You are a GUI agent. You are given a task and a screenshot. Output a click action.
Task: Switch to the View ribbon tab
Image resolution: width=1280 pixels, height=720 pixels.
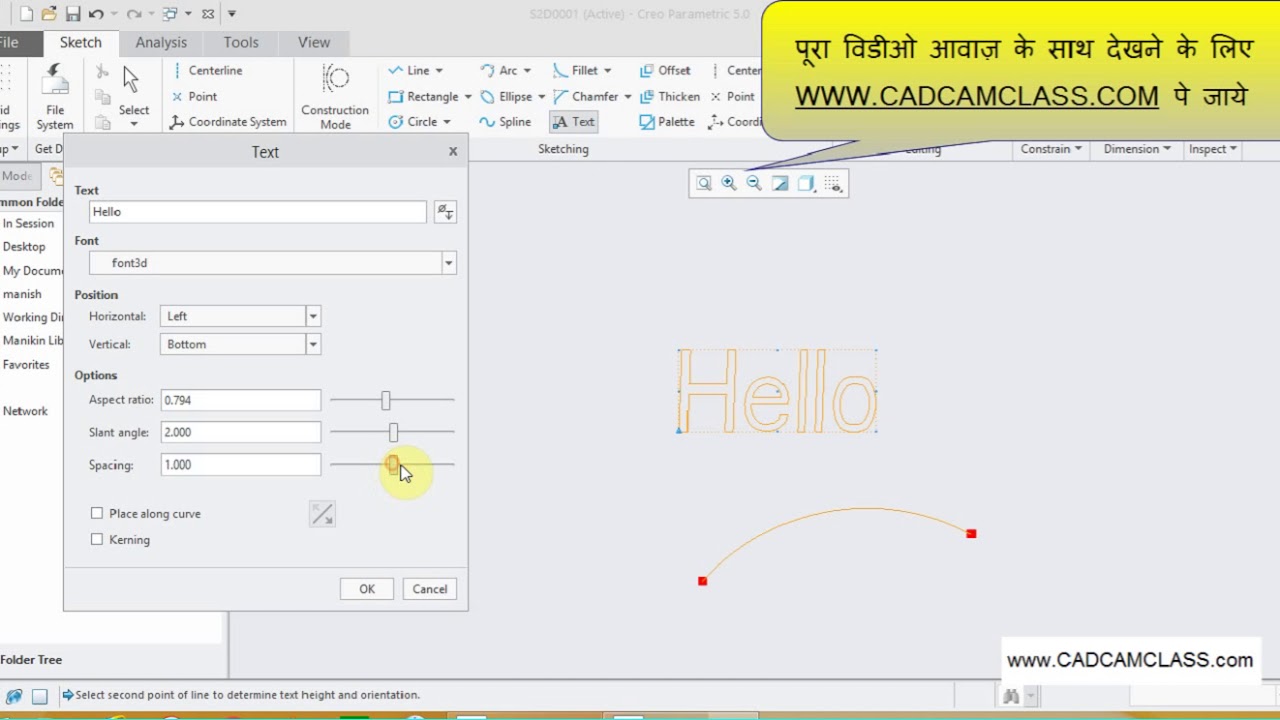pos(314,42)
